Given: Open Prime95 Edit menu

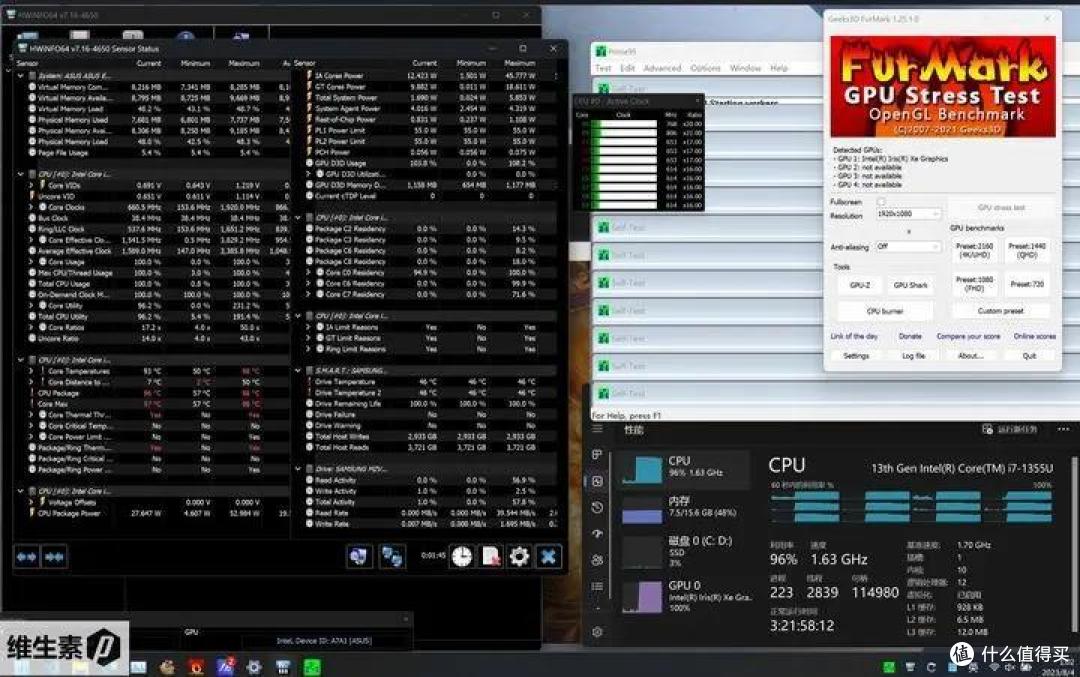Looking at the screenshot, I should (x=627, y=68).
